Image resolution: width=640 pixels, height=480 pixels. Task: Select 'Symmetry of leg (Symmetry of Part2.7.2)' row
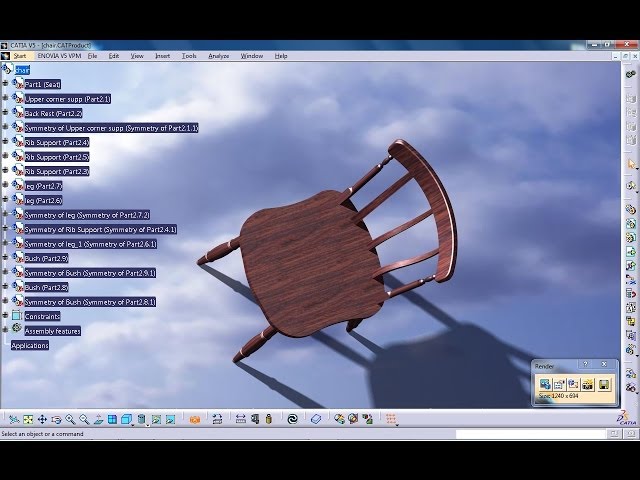click(87, 215)
